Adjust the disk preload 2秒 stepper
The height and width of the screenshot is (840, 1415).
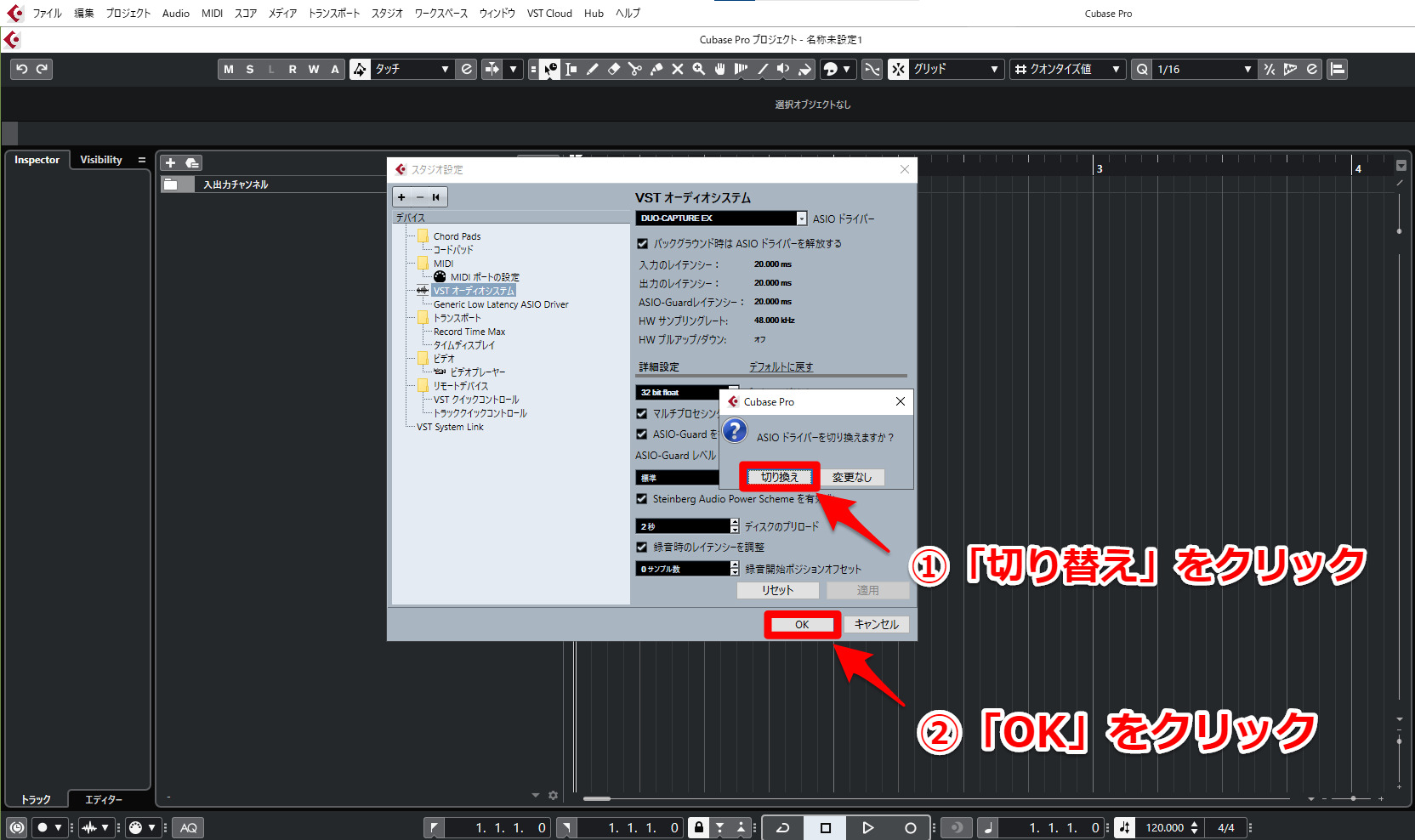tap(735, 526)
